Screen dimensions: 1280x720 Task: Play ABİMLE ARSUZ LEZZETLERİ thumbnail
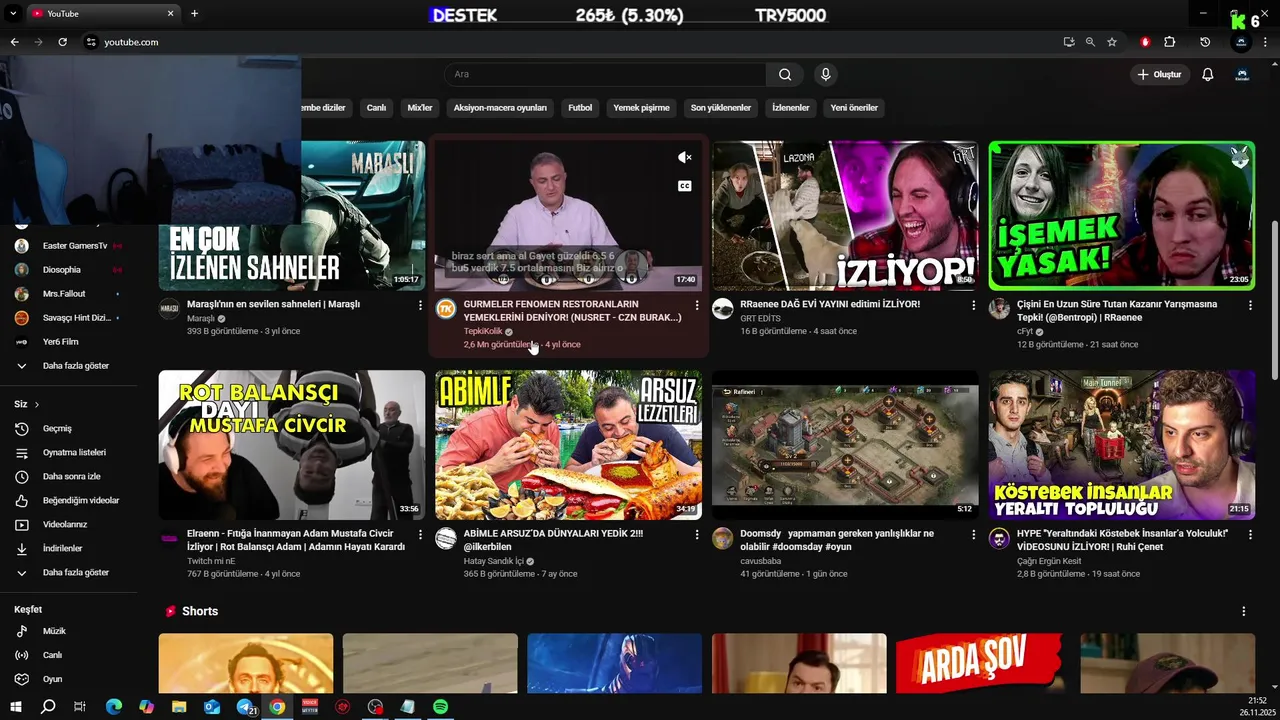point(568,445)
